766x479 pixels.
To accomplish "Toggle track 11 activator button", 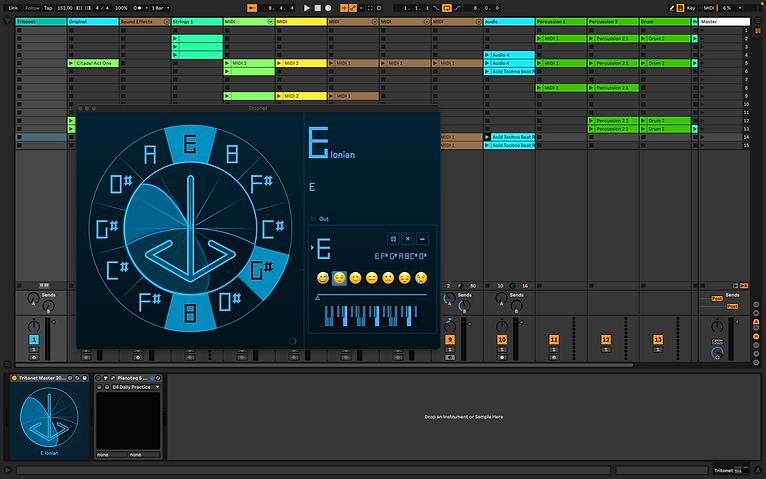I will click(553, 339).
